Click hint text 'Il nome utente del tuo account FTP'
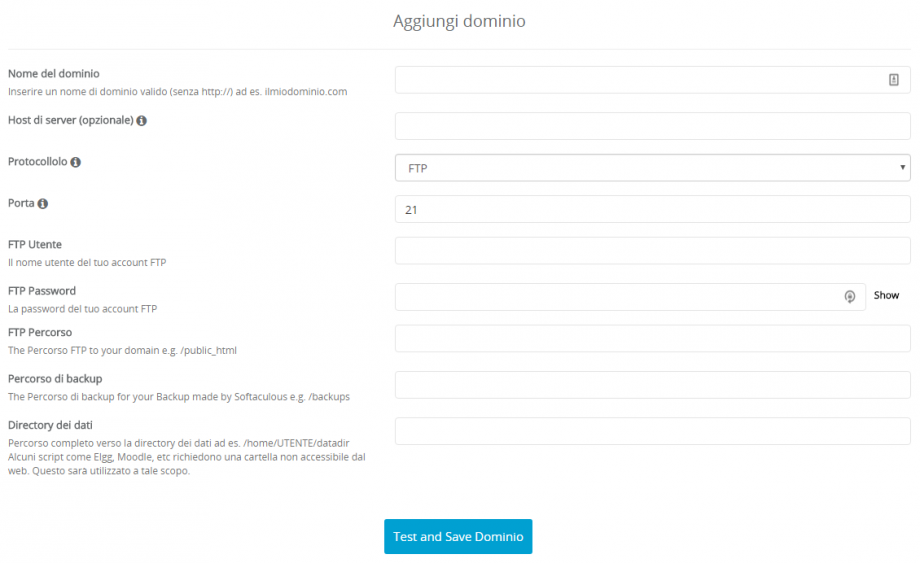This screenshot has width=920, height=563. pyautogui.click(x=87, y=263)
